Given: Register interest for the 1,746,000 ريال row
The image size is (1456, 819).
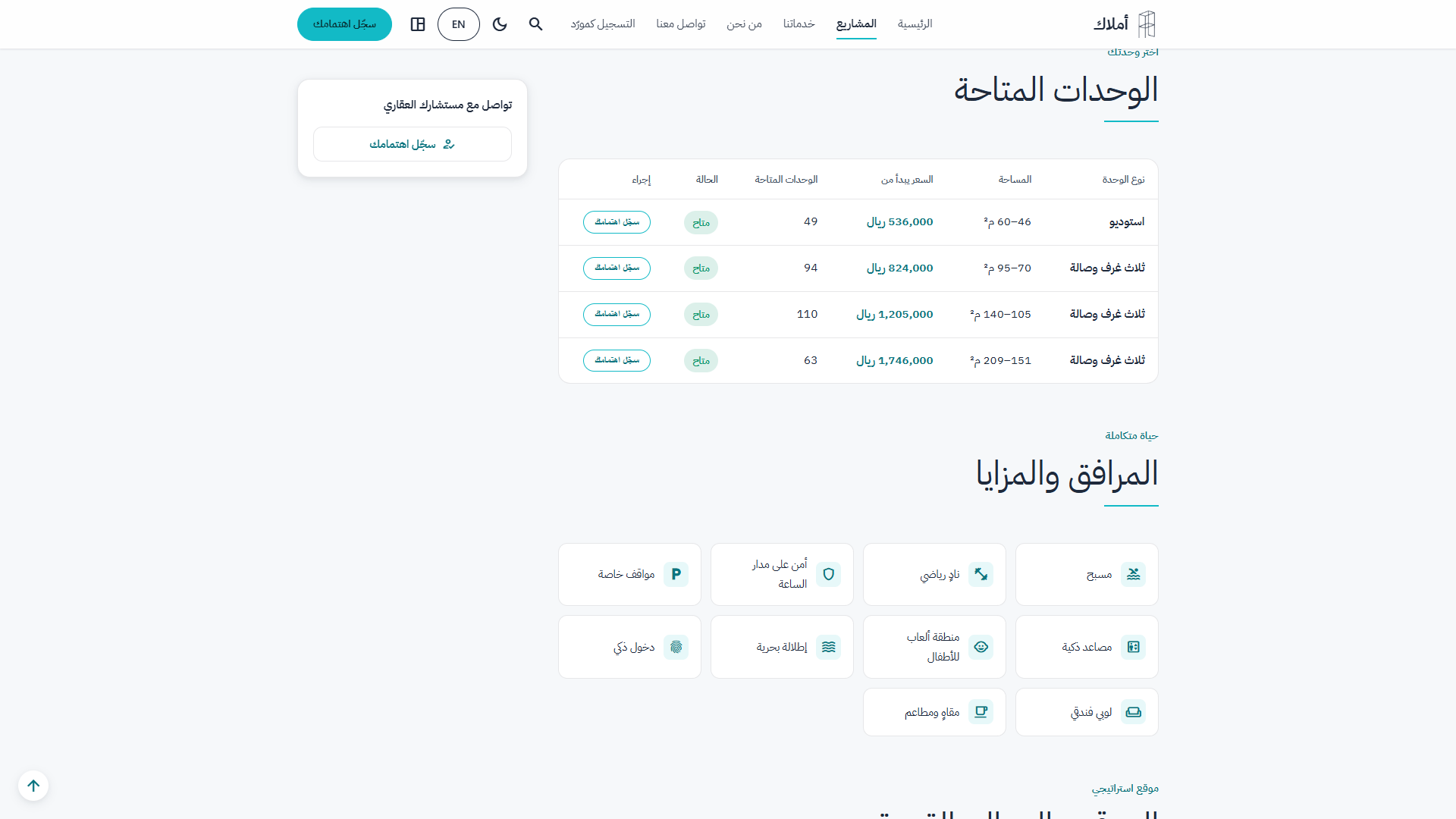Looking at the screenshot, I should 617,361.
